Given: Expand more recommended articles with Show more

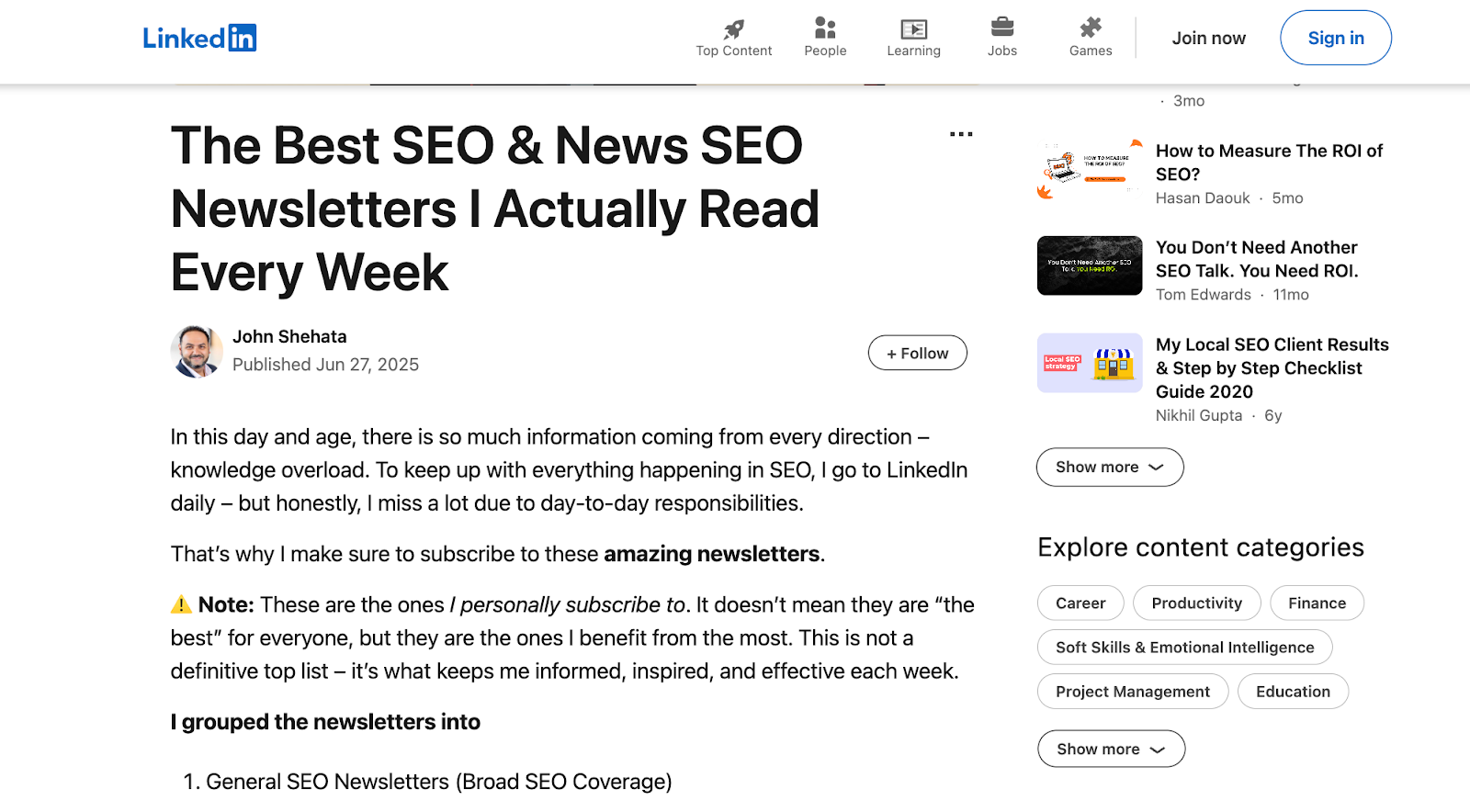Looking at the screenshot, I should (x=1109, y=467).
